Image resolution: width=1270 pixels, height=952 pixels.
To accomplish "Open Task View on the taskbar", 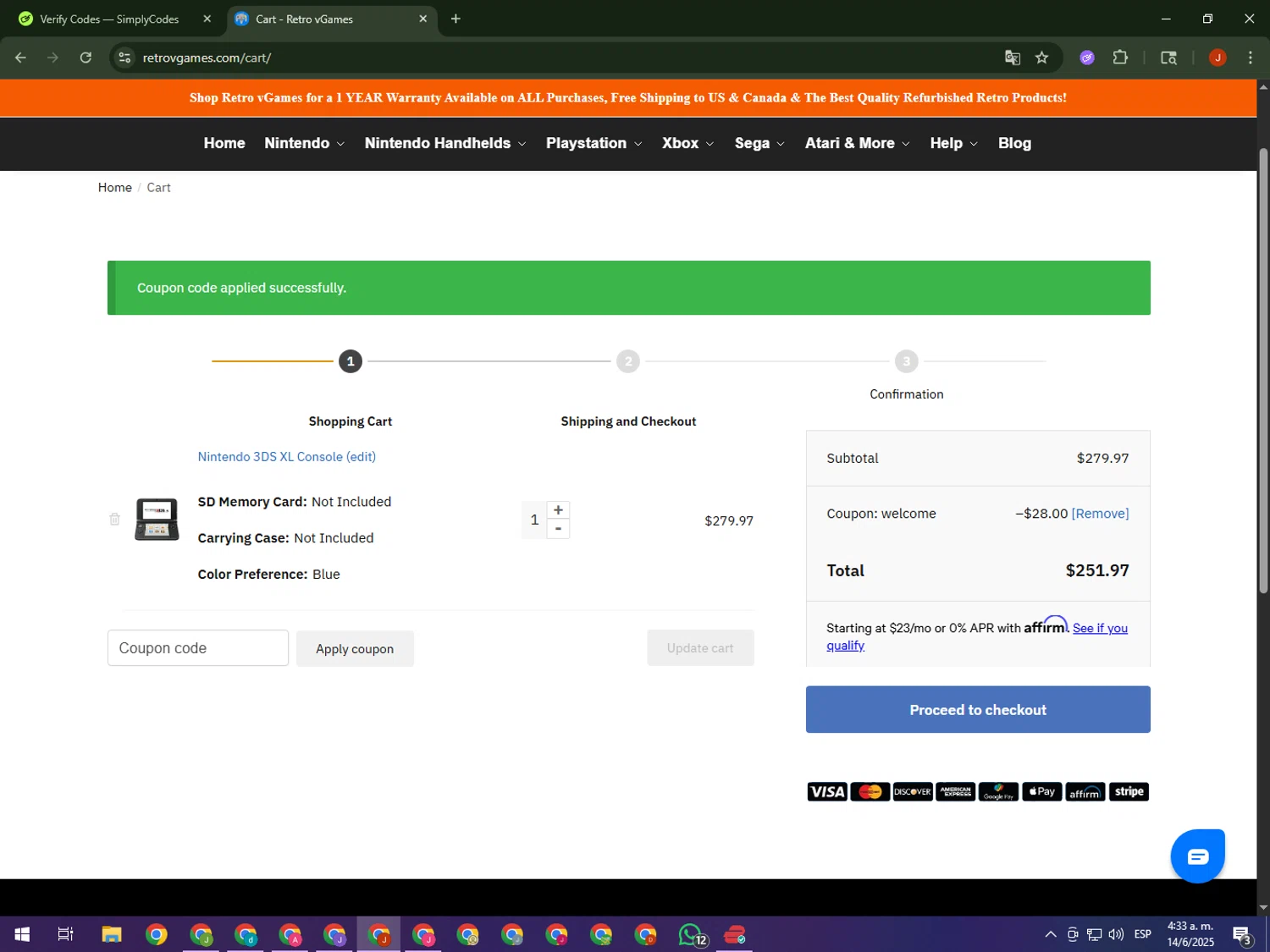I will click(65, 934).
